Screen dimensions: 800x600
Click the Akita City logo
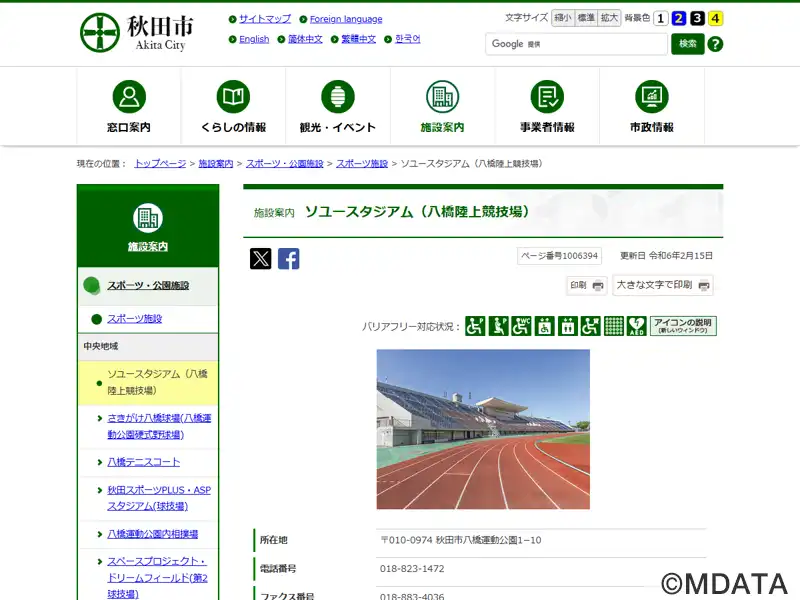pyautogui.click(x=137, y=32)
